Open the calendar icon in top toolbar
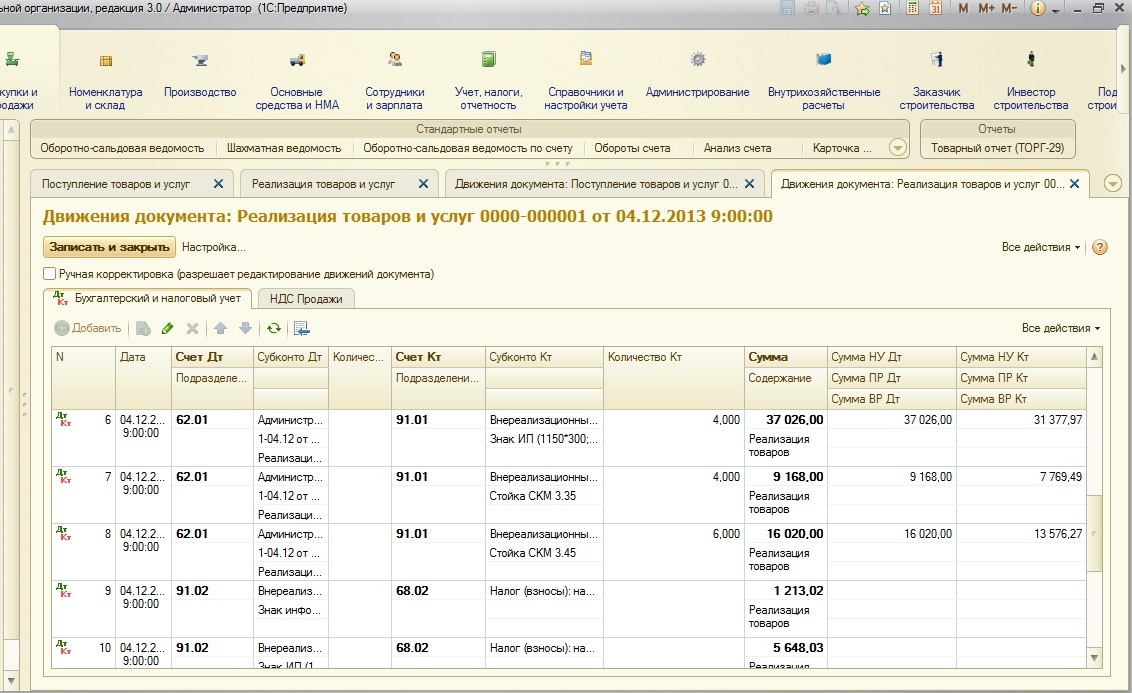Image resolution: width=1132 pixels, height=693 pixels. [935, 8]
